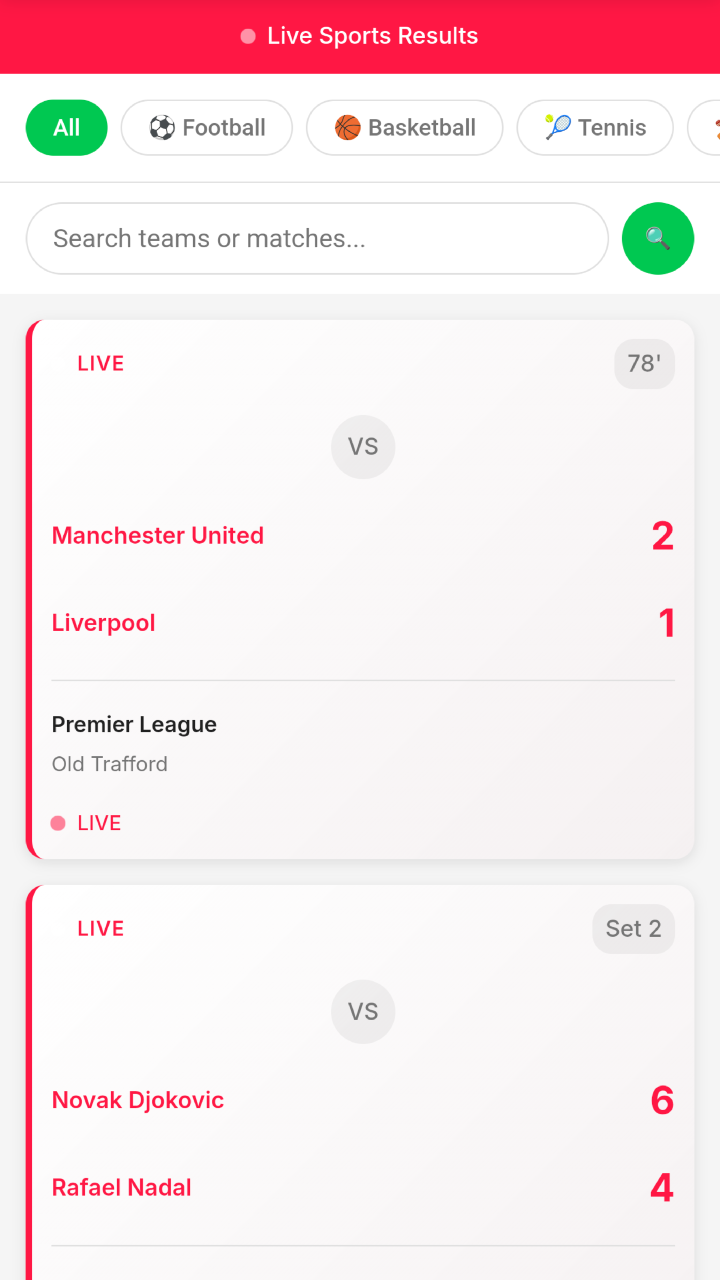
Task: Open the Manchester United team name
Action: 158,535
